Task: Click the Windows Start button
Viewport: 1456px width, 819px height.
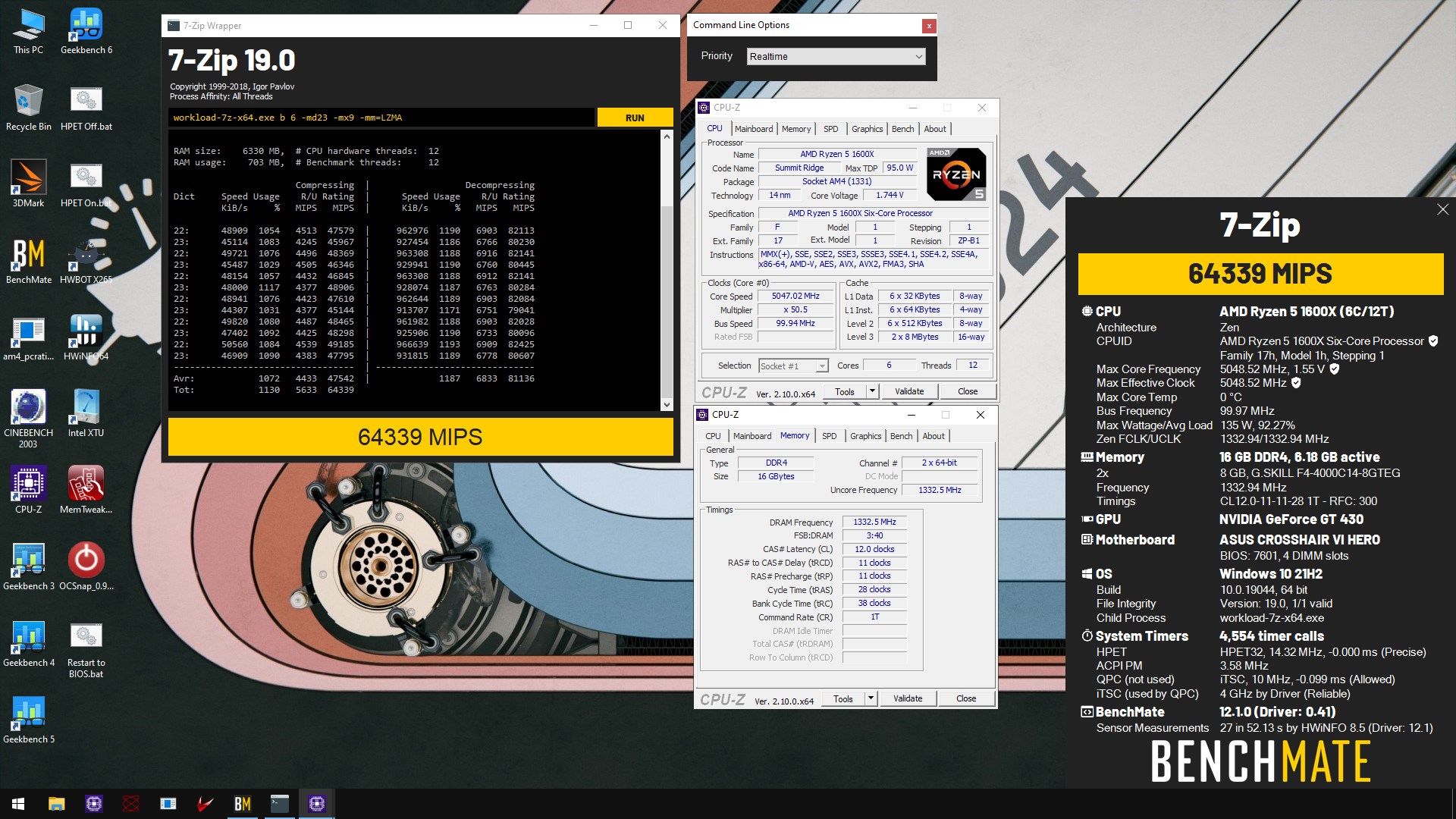Action: click(18, 804)
